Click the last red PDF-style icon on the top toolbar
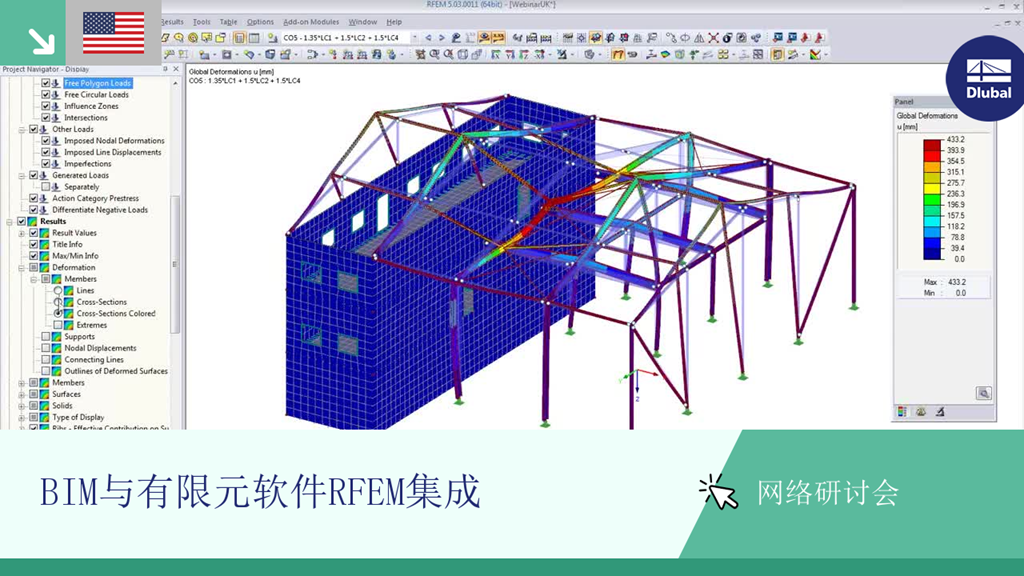This screenshot has width=1024, height=576. click(819, 38)
